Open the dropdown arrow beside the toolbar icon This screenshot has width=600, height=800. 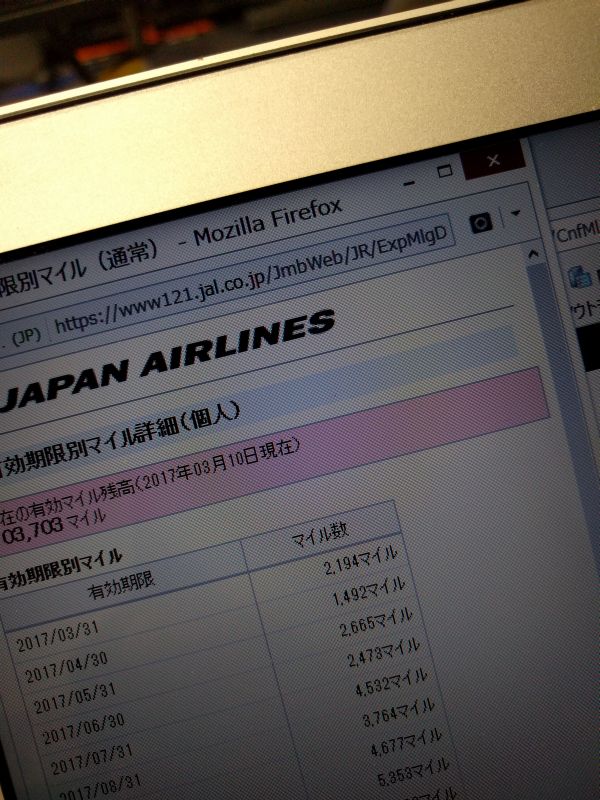(516, 213)
